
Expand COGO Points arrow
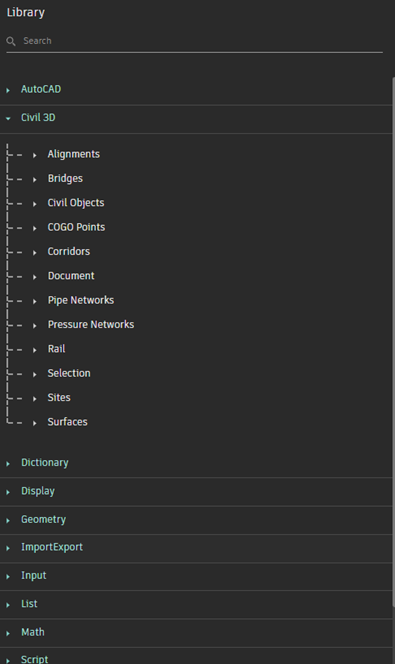35,228
